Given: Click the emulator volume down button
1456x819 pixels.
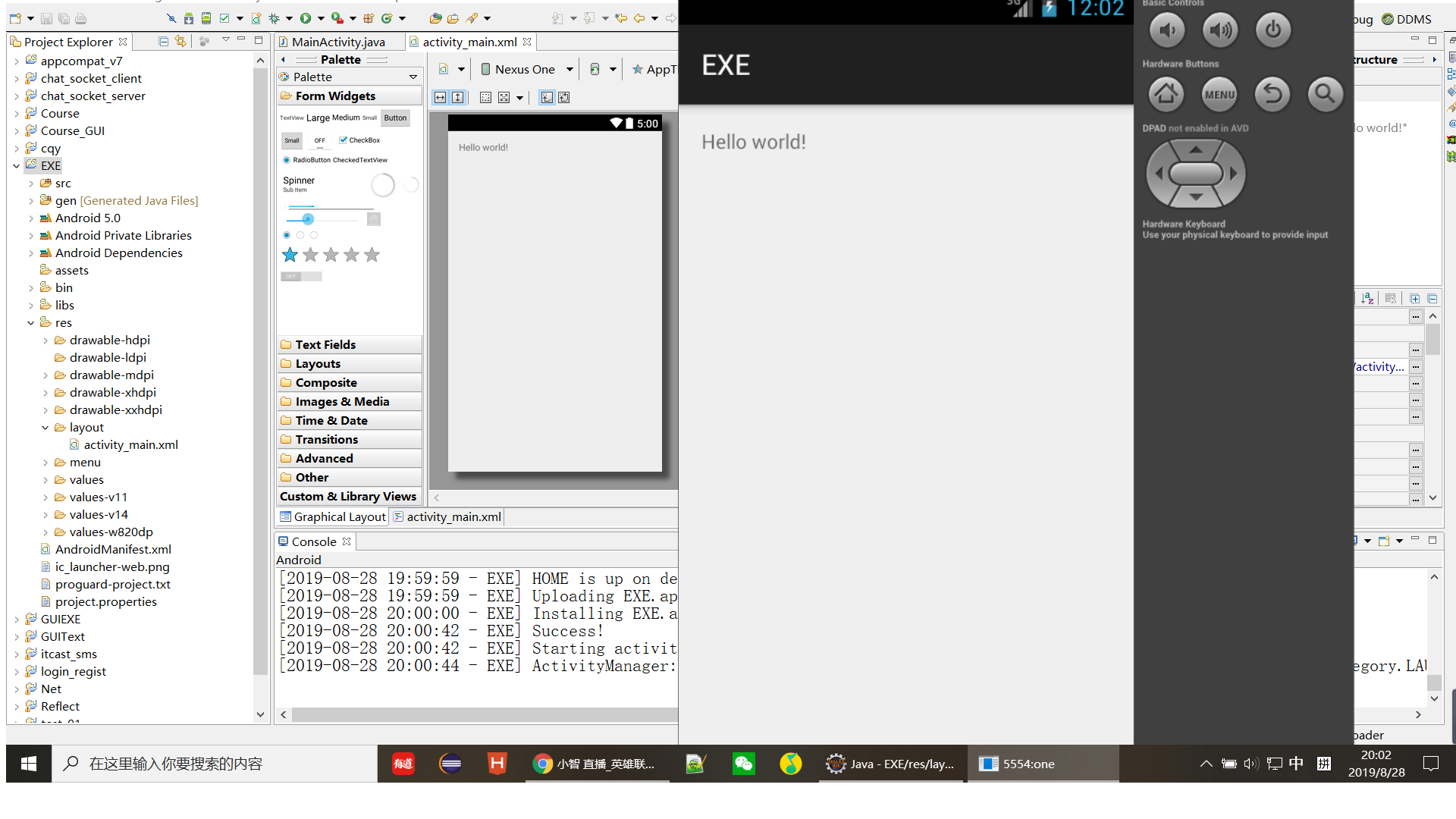Looking at the screenshot, I should 1166,30.
